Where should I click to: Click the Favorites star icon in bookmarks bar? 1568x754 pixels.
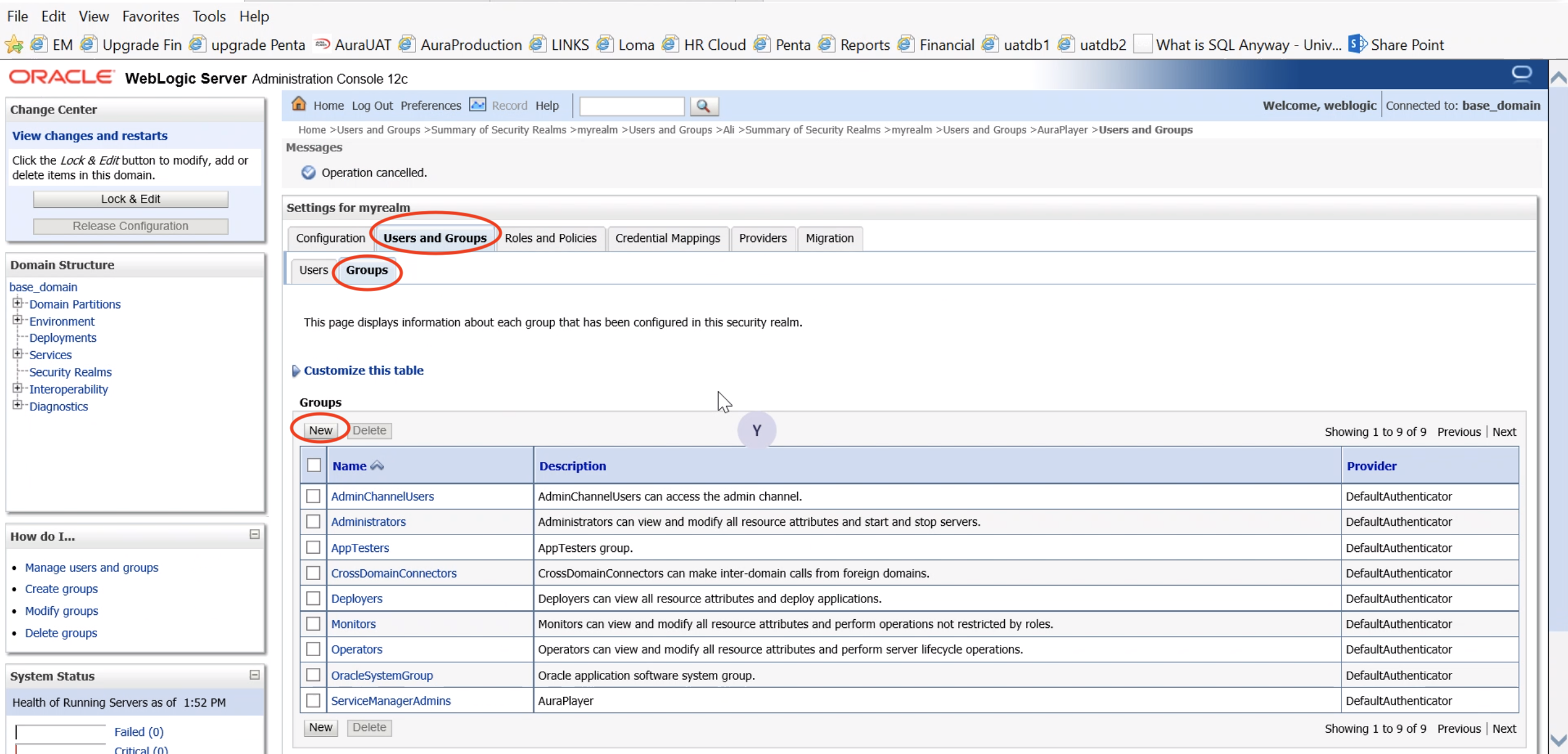pos(14,45)
